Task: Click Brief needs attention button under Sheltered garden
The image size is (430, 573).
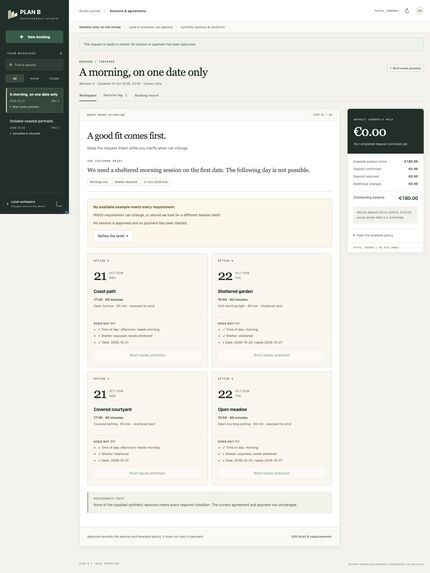Action: click(272, 355)
